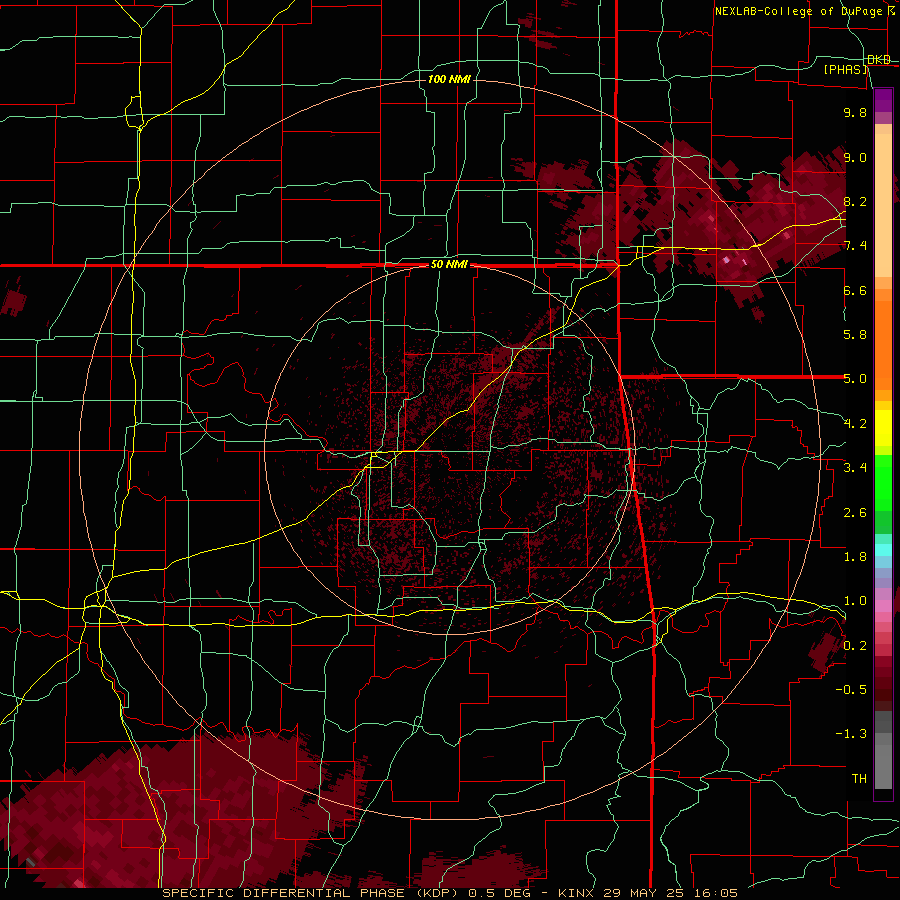The height and width of the screenshot is (900, 900).
Task: Pick the cyan band of the color scale
Action: click(x=883, y=550)
